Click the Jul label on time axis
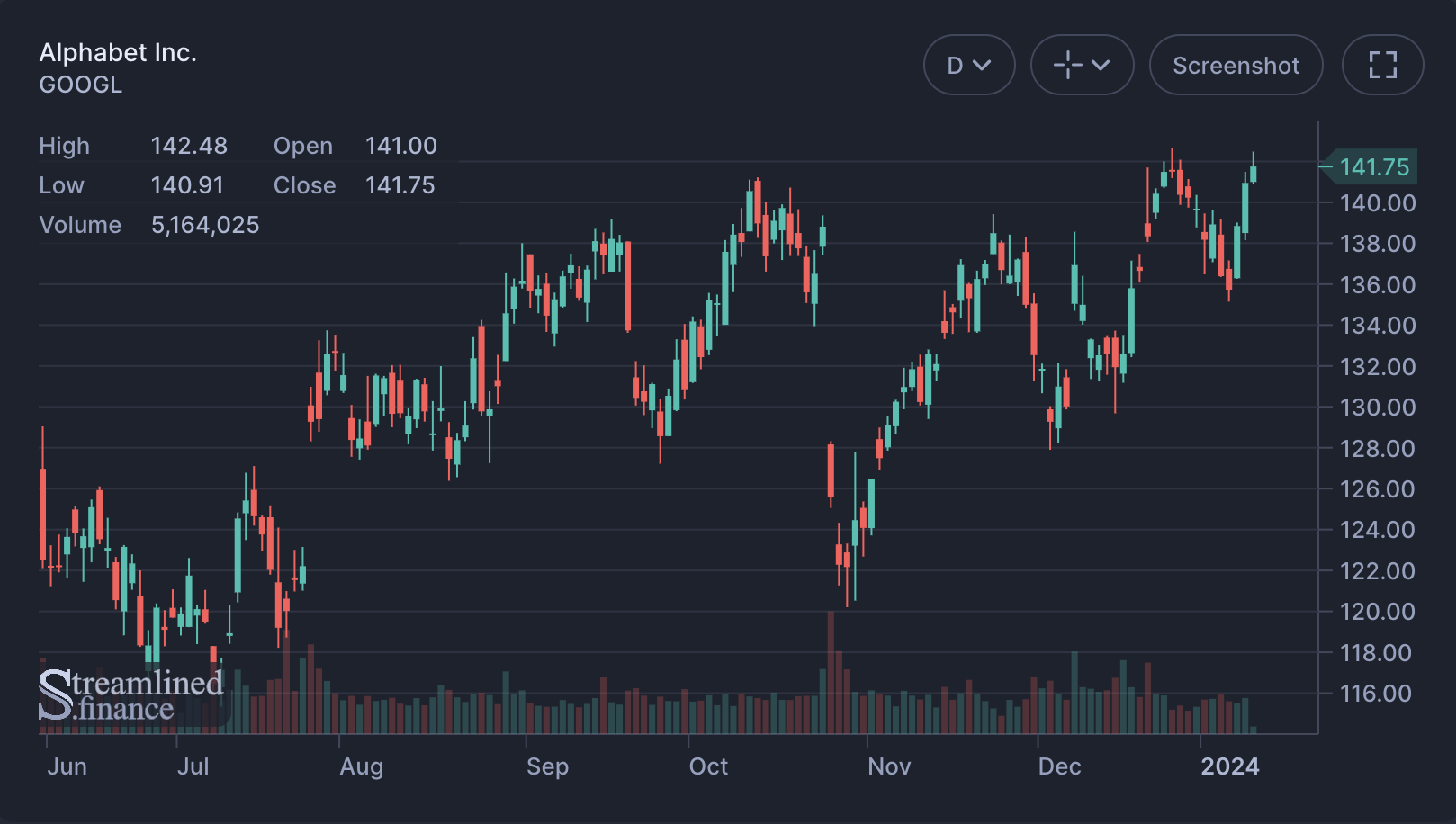This screenshot has height=824, width=1456. point(193,766)
